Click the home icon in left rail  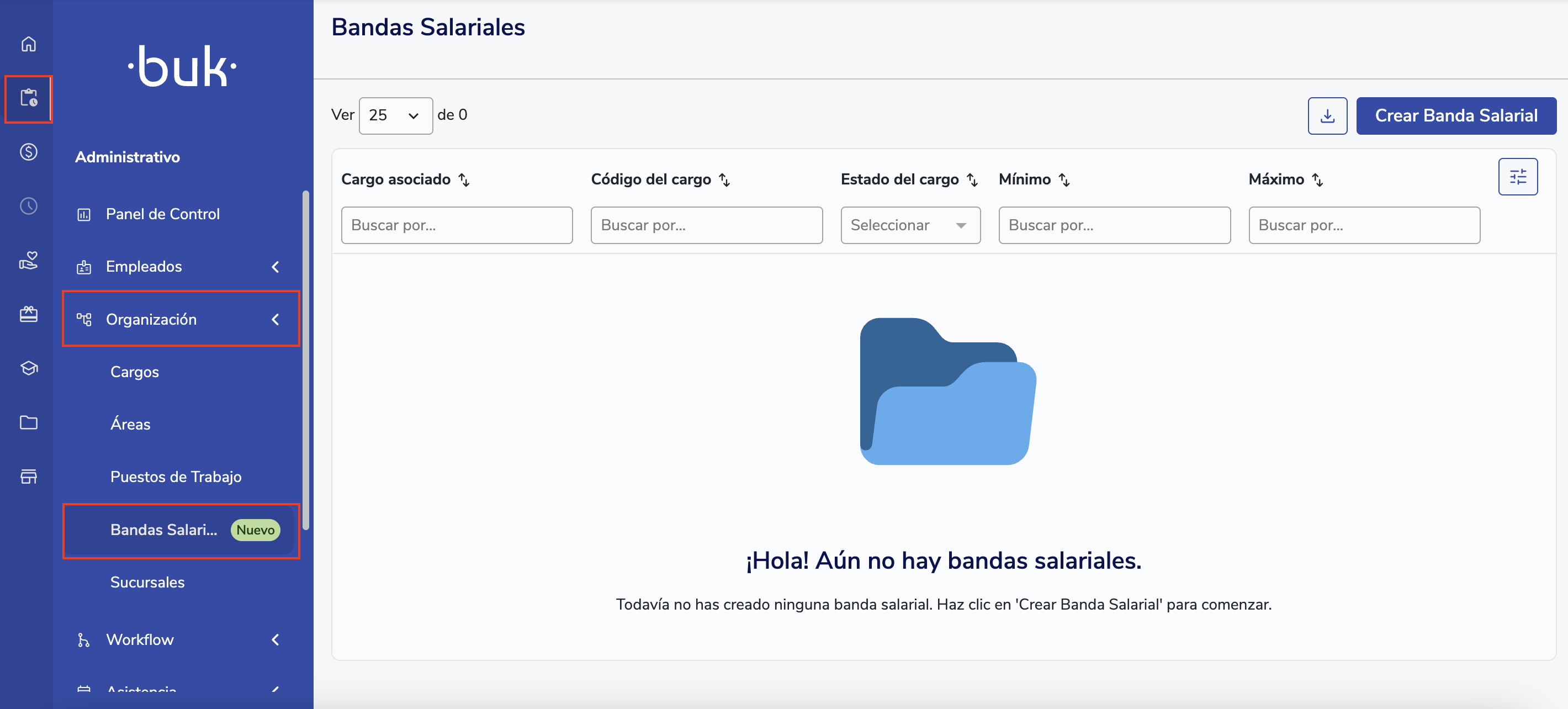pyautogui.click(x=29, y=44)
